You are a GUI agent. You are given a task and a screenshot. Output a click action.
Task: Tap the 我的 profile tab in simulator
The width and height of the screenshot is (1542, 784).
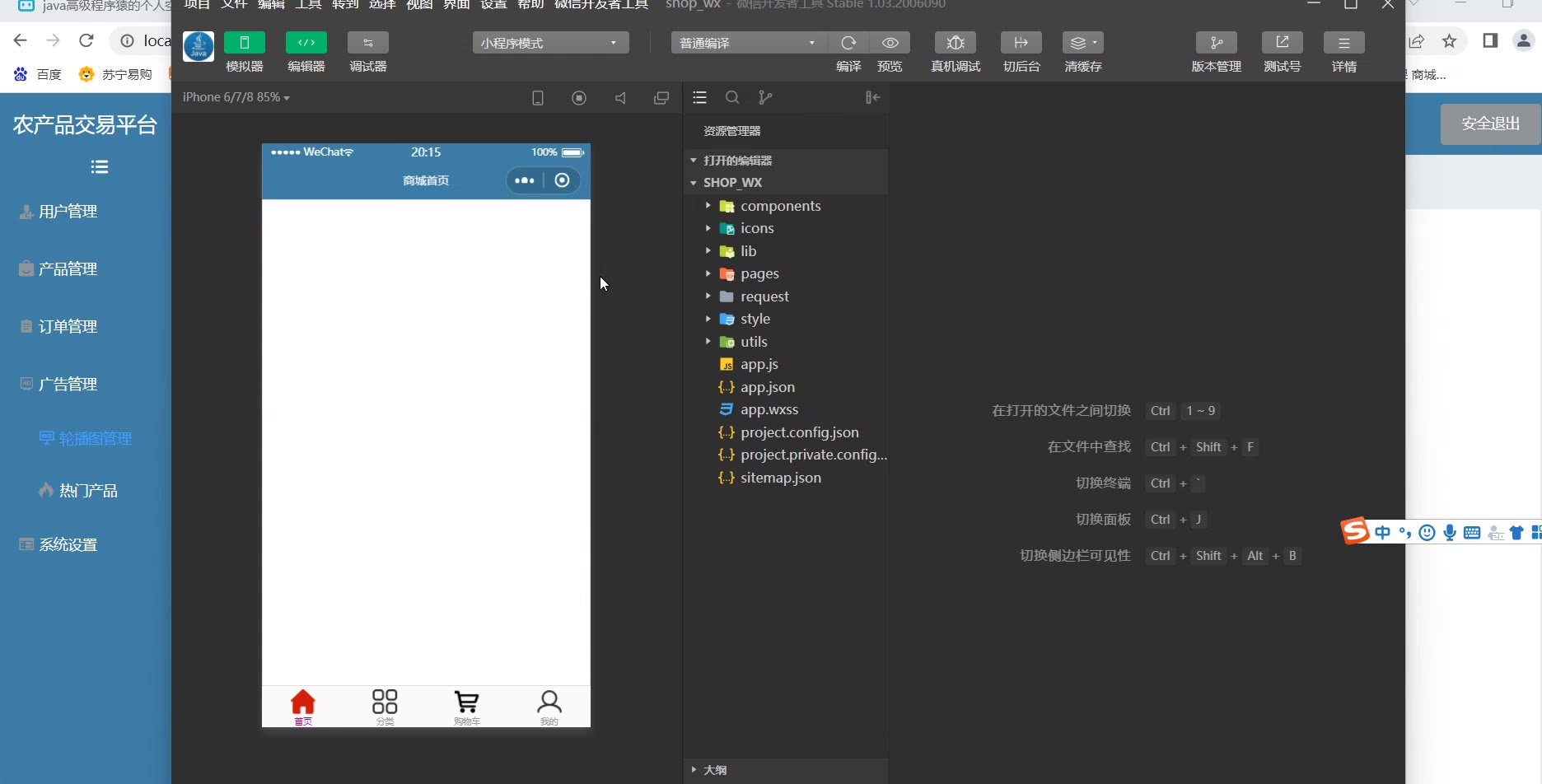coord(549,707)
